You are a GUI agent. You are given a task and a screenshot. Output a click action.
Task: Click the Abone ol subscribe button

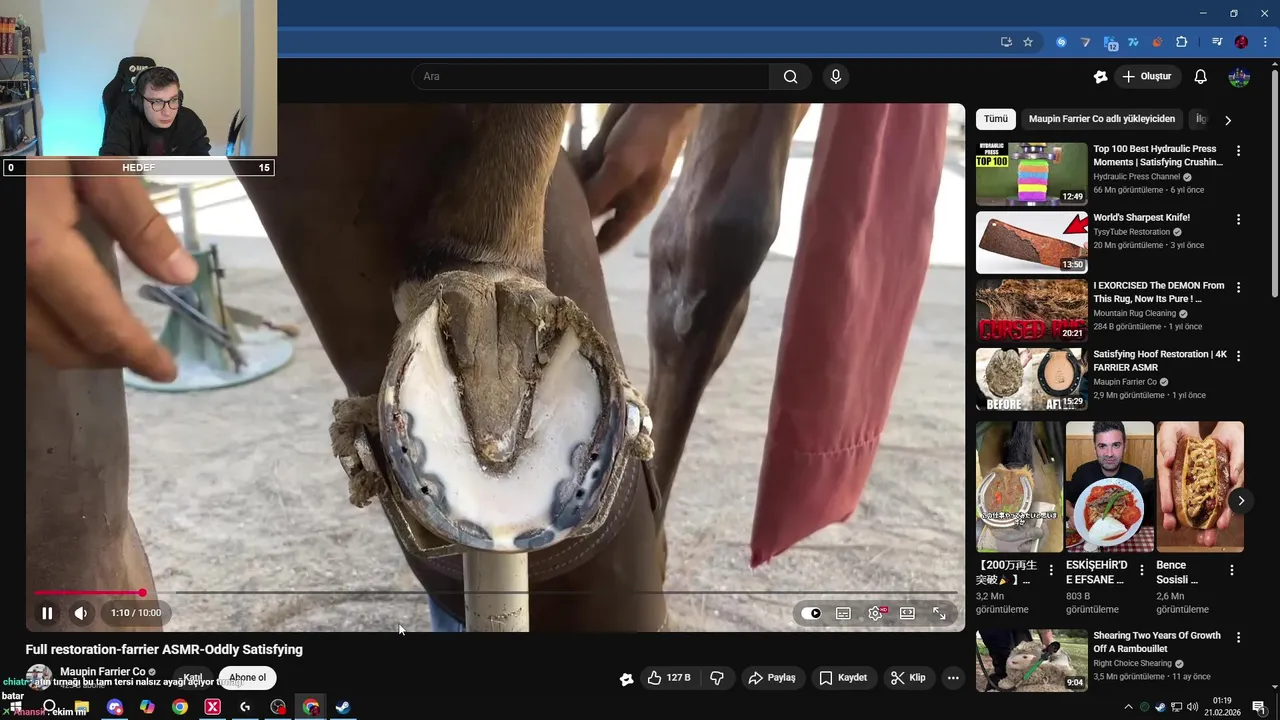[247, 678]
